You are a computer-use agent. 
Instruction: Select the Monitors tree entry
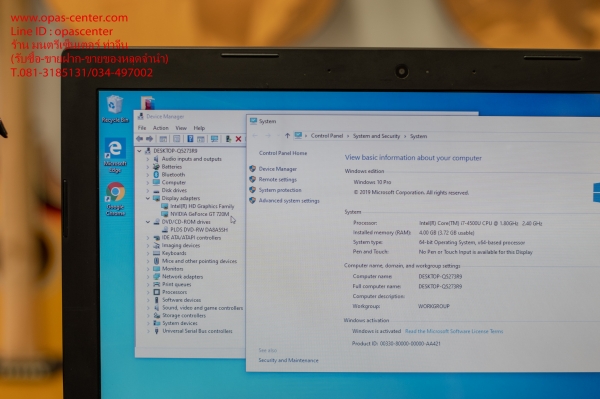172,269
